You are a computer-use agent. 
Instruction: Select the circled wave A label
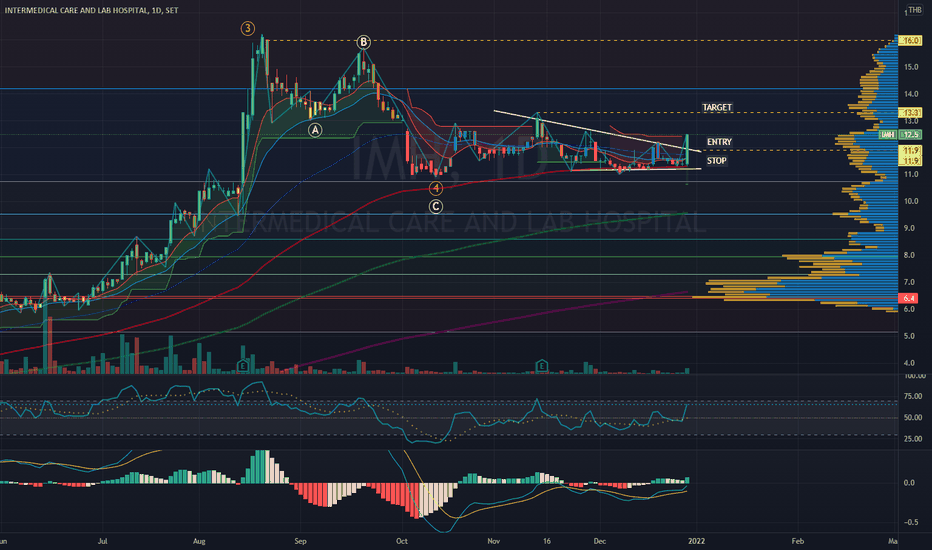pos(315,130)
